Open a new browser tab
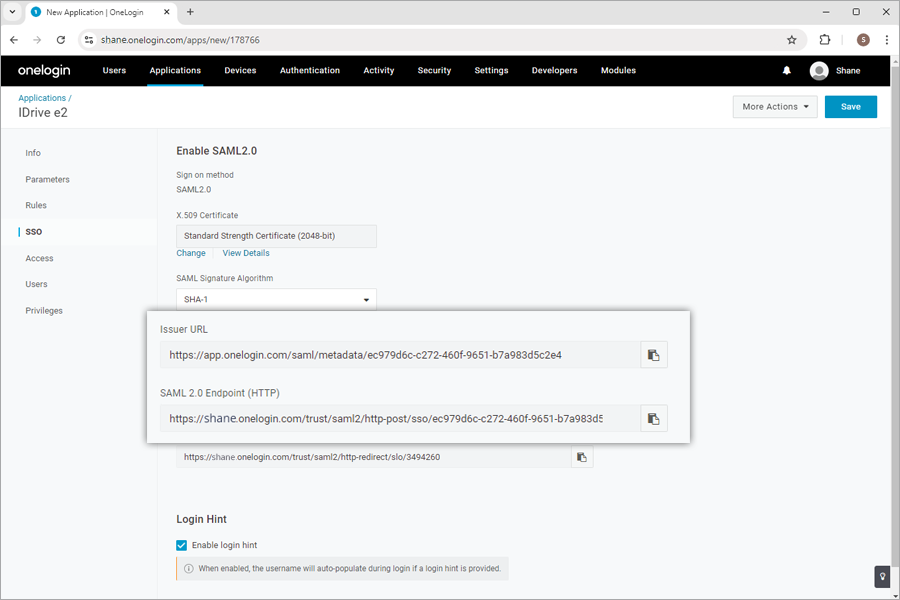 click(190, 12)
